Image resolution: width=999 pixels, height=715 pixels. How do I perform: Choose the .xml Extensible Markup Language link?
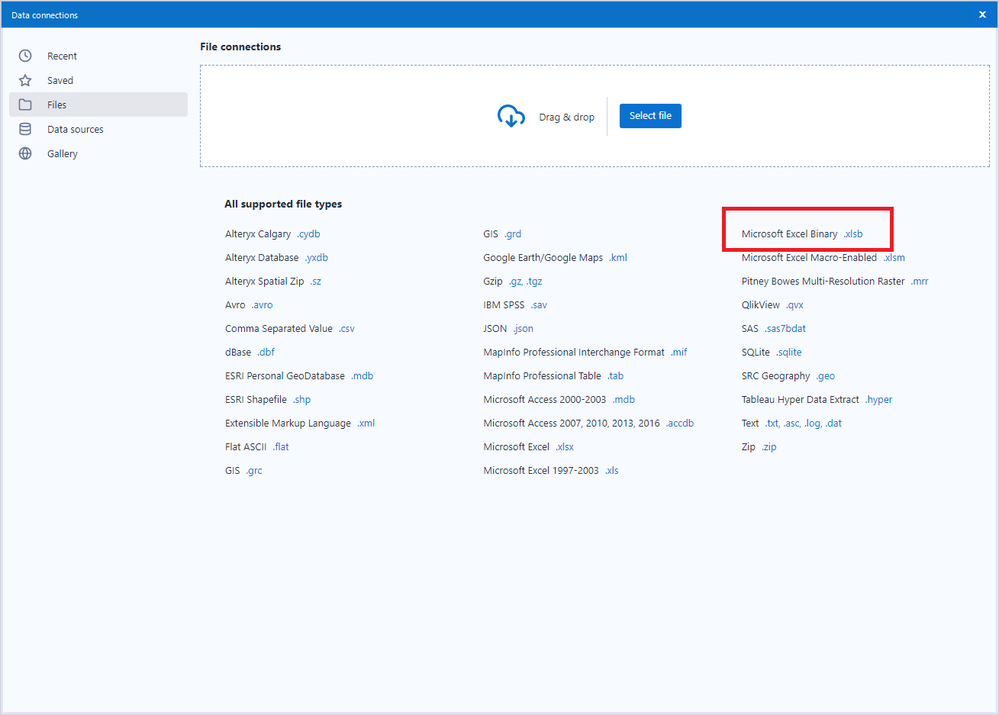pyautogui.click(x=366, y=423)
